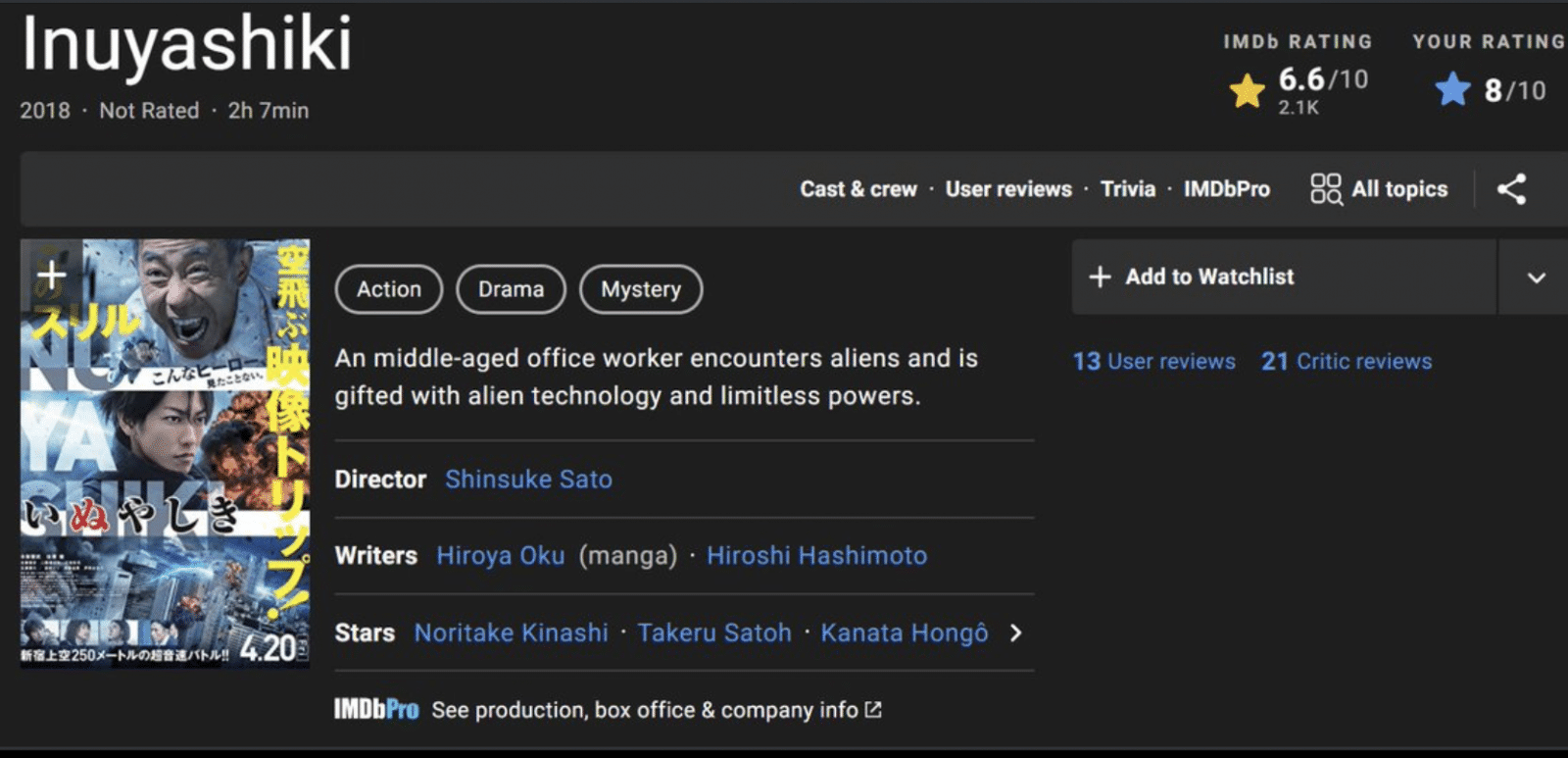
Task: Open the Inuyashiki movie poster
Action: click(165, 453)
